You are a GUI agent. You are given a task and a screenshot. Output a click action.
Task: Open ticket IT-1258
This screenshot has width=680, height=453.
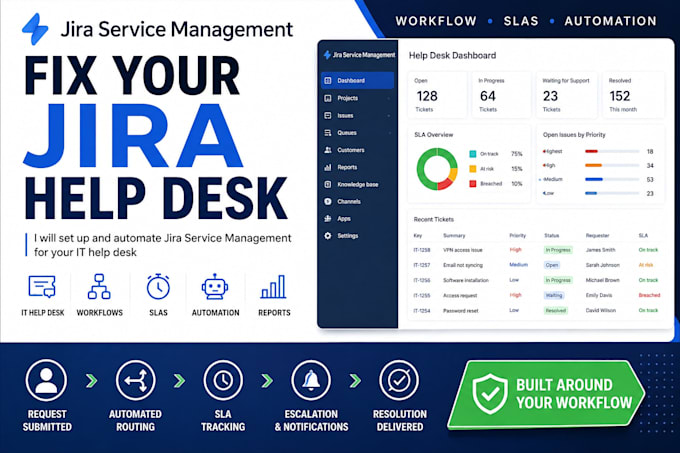pos(422,250)
